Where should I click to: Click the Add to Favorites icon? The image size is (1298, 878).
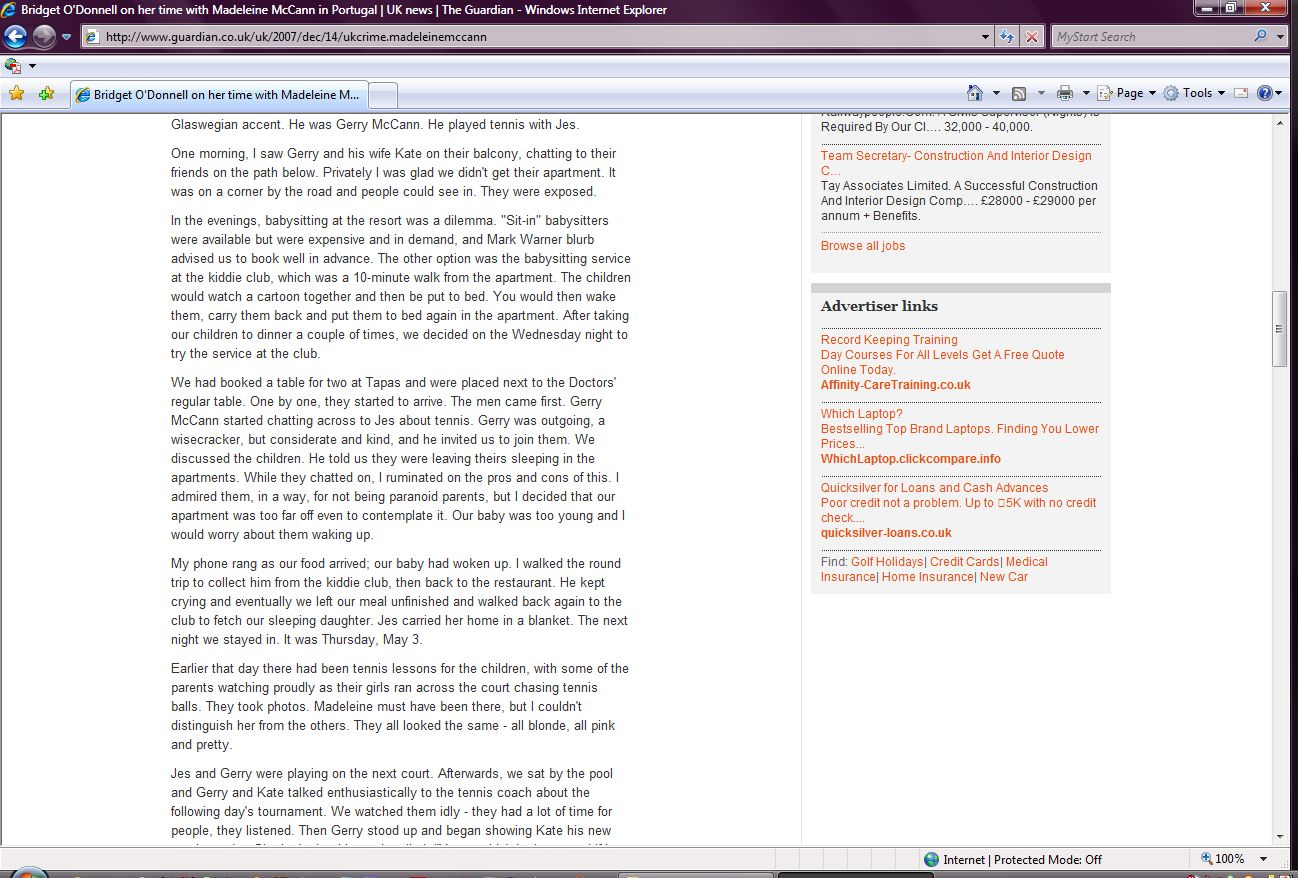point(46,93)
